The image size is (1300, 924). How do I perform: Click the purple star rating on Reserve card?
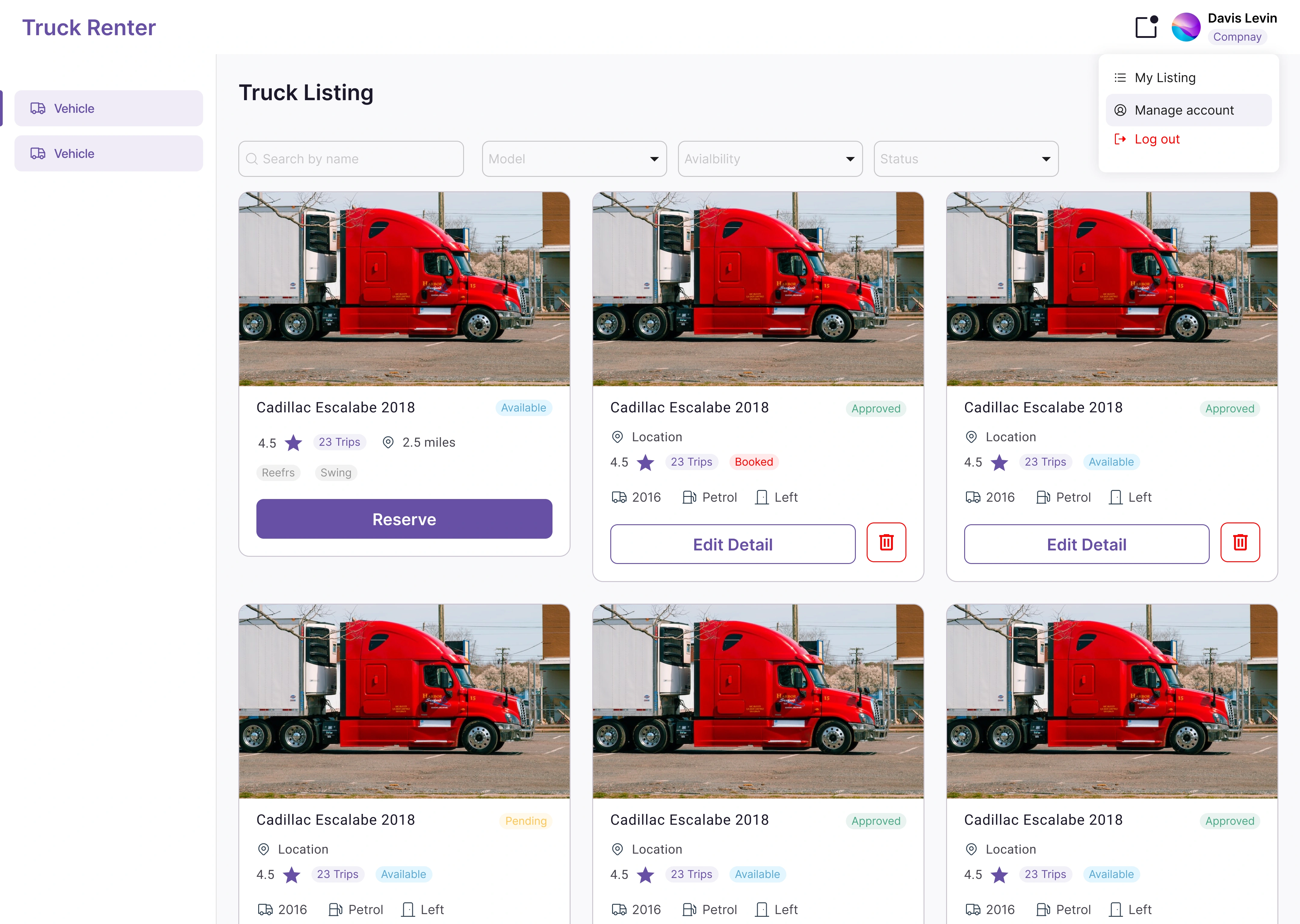294,443
